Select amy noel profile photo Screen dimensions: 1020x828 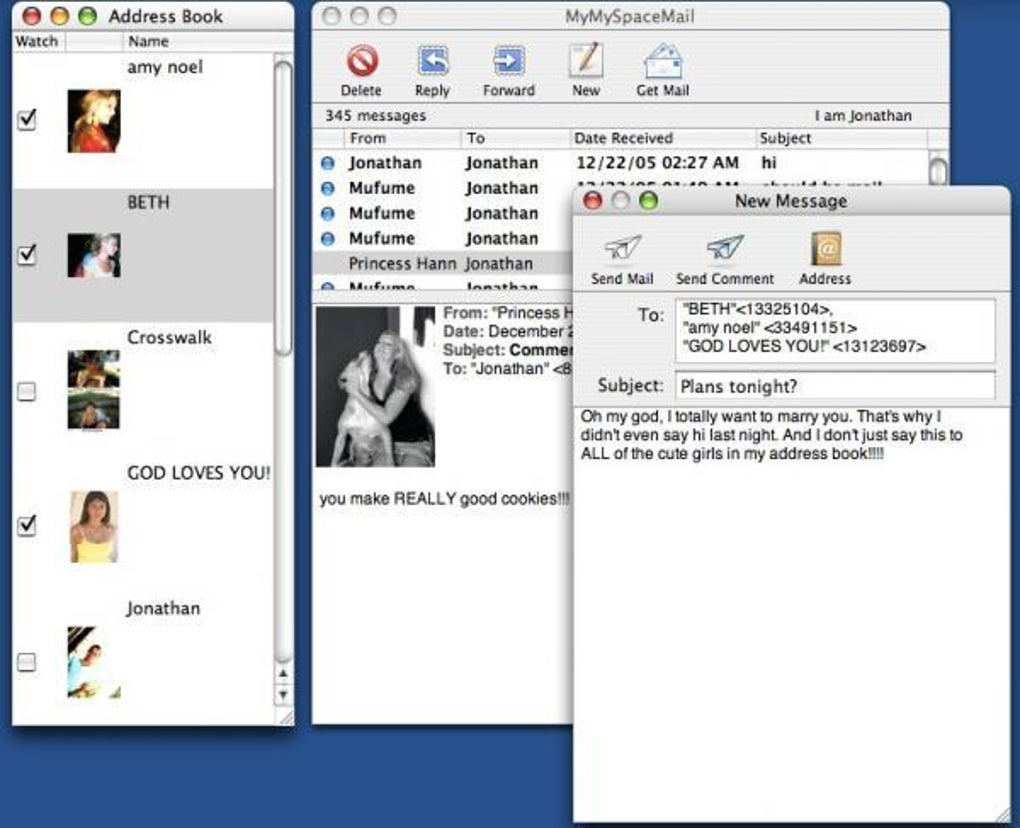tap(94, 121)
